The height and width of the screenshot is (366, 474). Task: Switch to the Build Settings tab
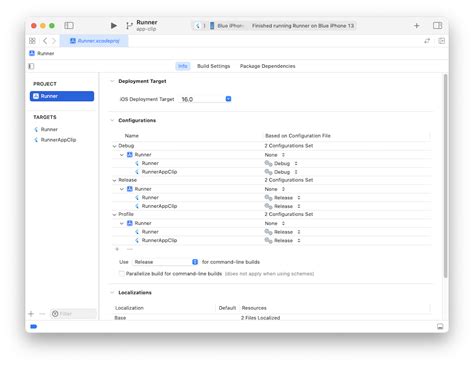pyautogui.click(x=213, y=66)
